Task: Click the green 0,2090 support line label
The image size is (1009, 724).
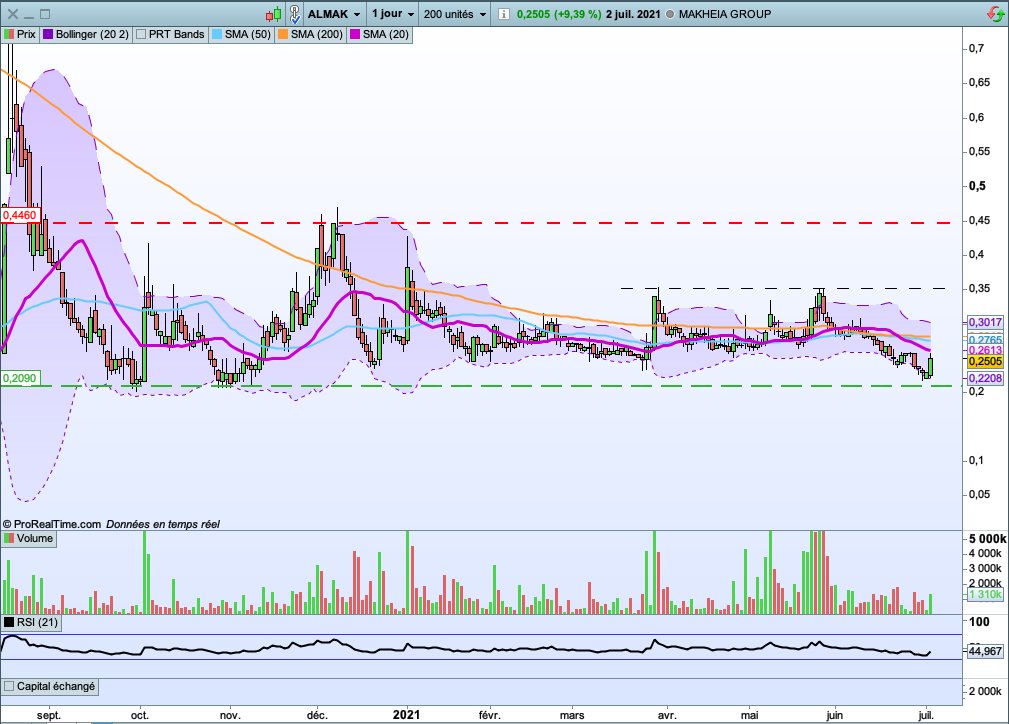Action: tap(20, 378)
